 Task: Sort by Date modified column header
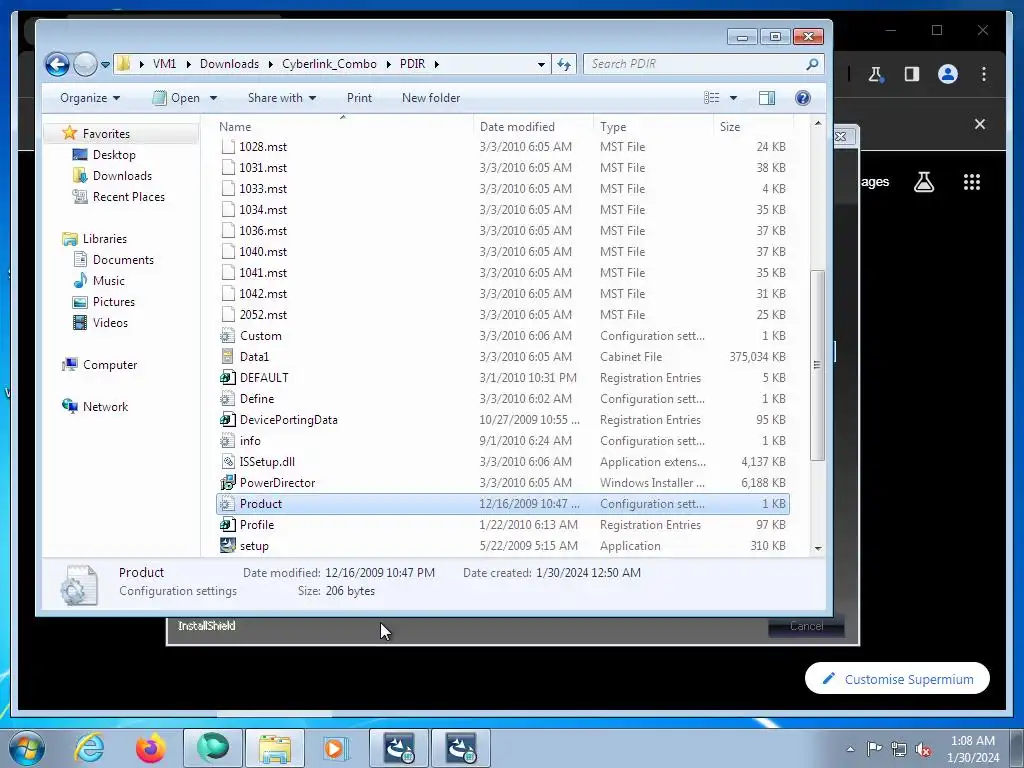(x=517, y=127)
